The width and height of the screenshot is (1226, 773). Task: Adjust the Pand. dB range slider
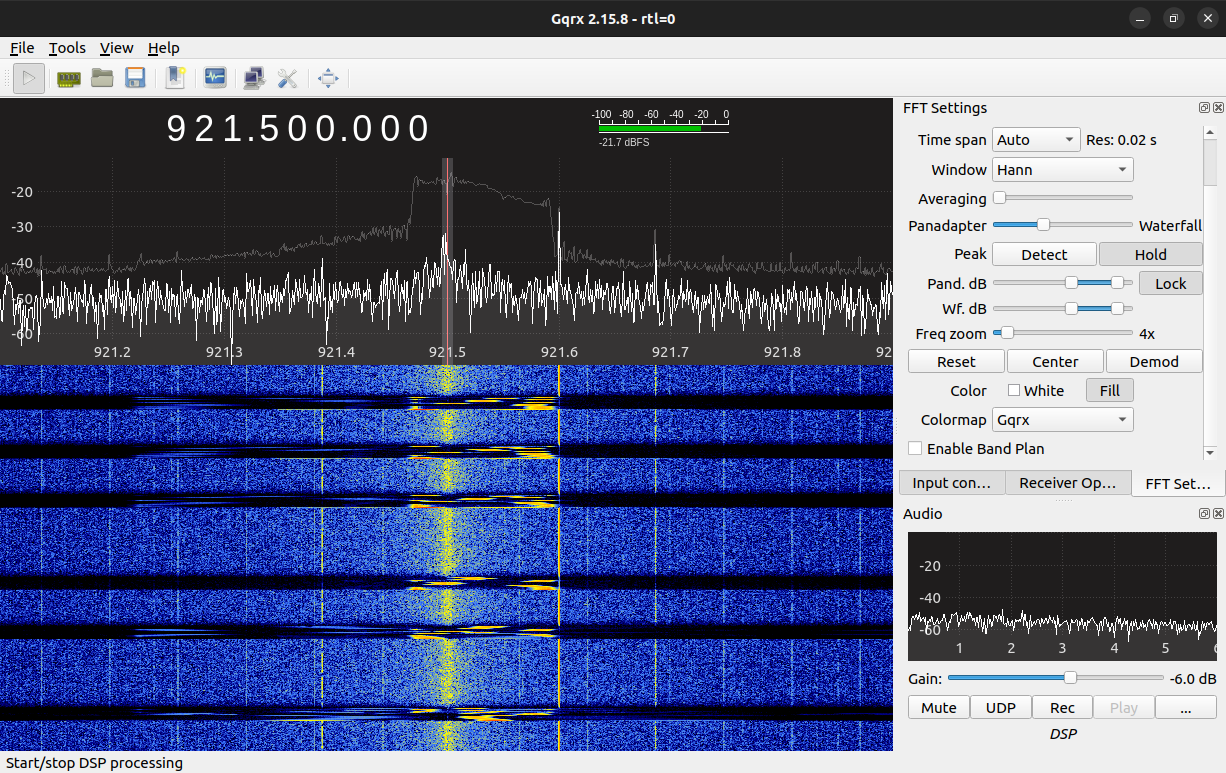(1062, 283)
